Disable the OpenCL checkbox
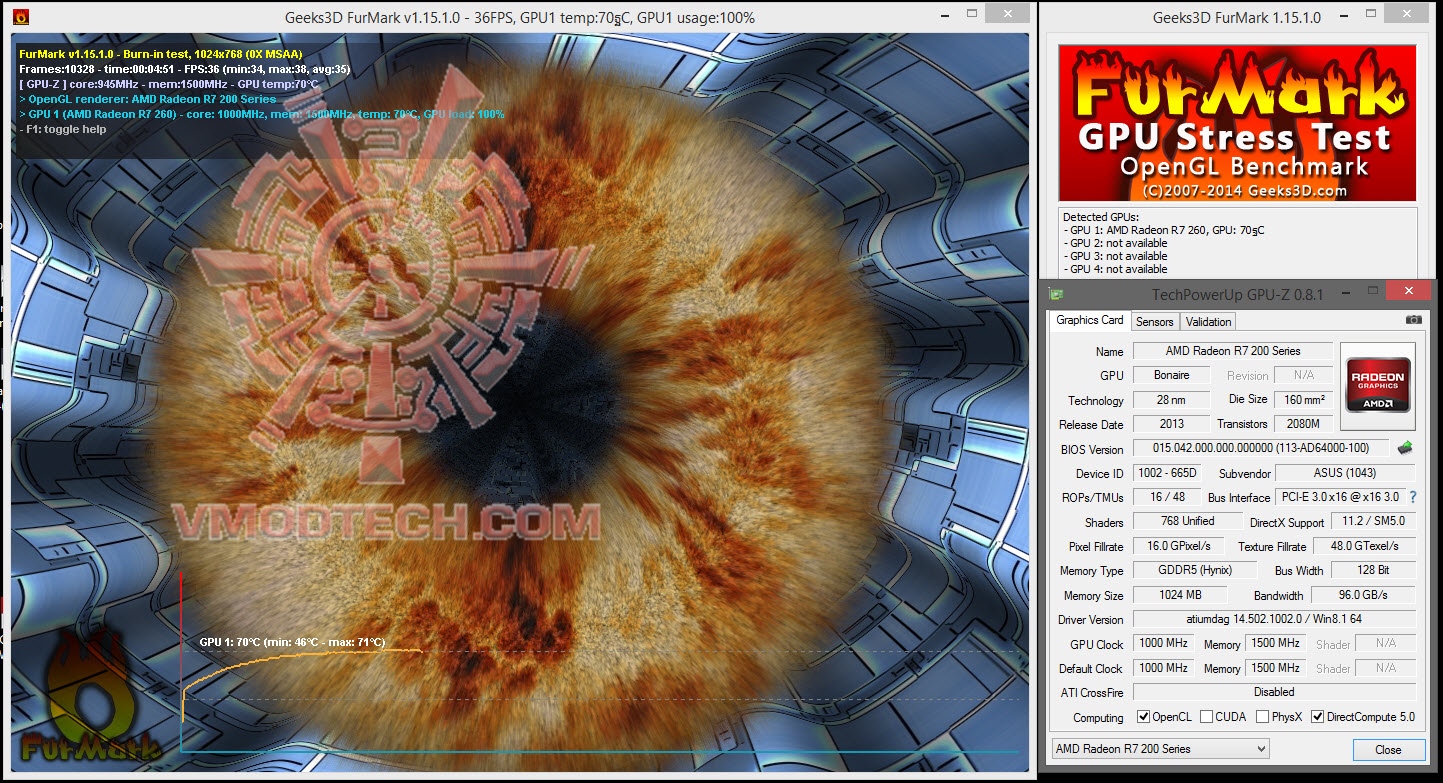The height and width of the screenshot is (783, 1443). click(x=1142, y=716)
